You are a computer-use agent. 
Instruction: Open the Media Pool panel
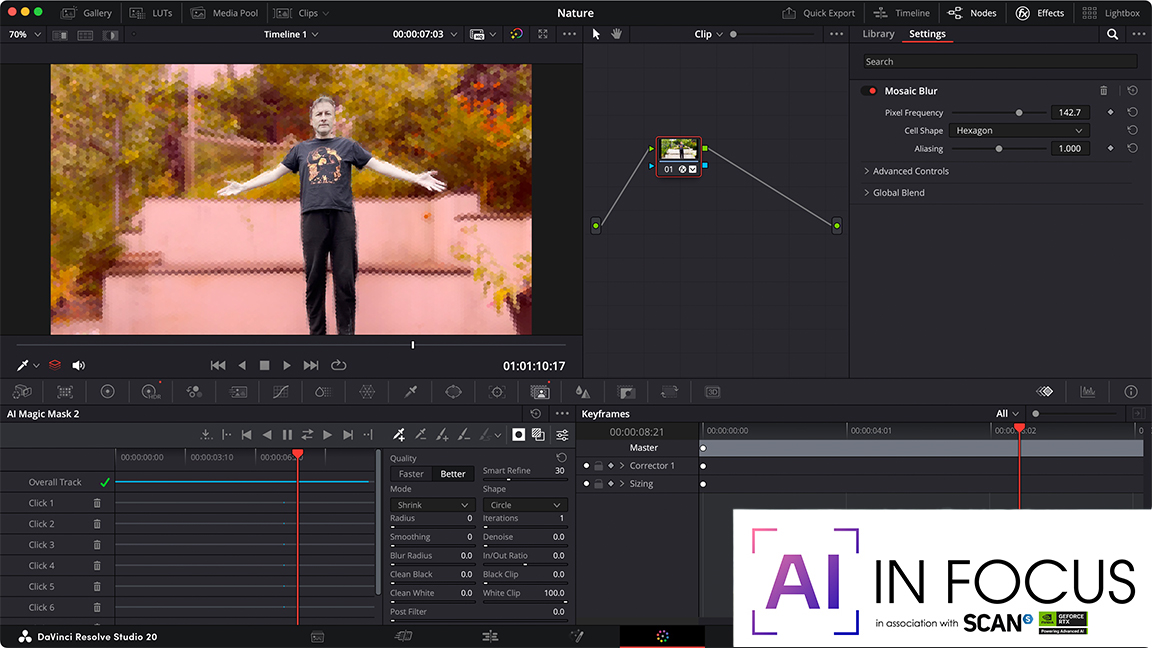(x=224, y=13)
